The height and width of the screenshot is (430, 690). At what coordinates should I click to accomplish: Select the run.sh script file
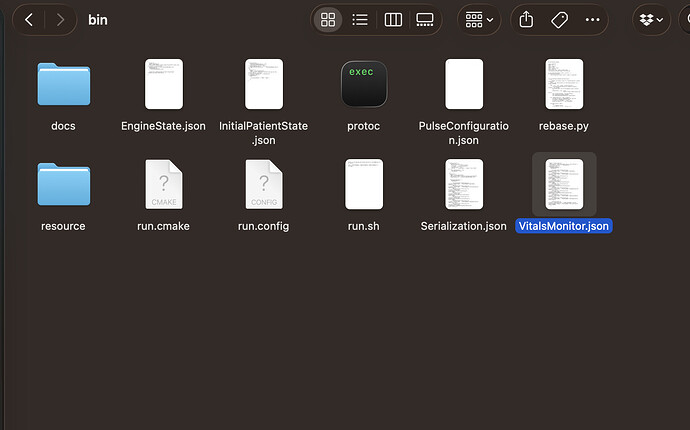363,184
